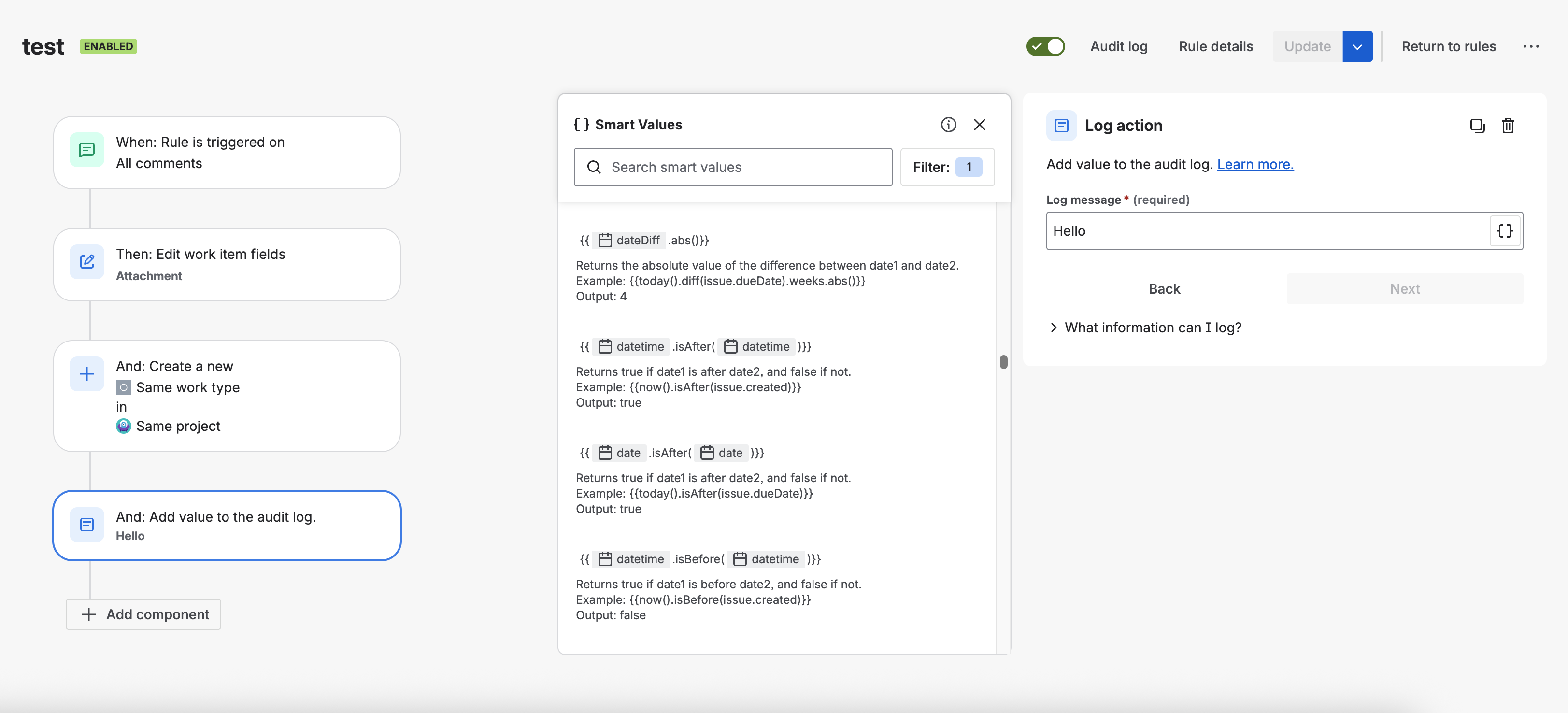Switch to the Audit log view

(1119, 46)
